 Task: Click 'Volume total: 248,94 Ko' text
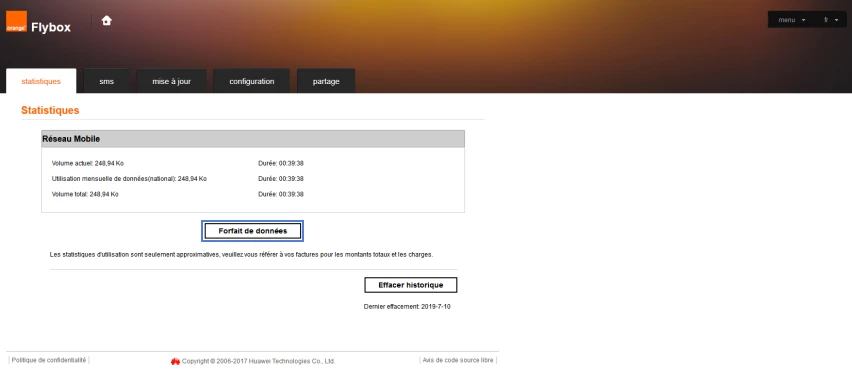(x=85, y=194)
